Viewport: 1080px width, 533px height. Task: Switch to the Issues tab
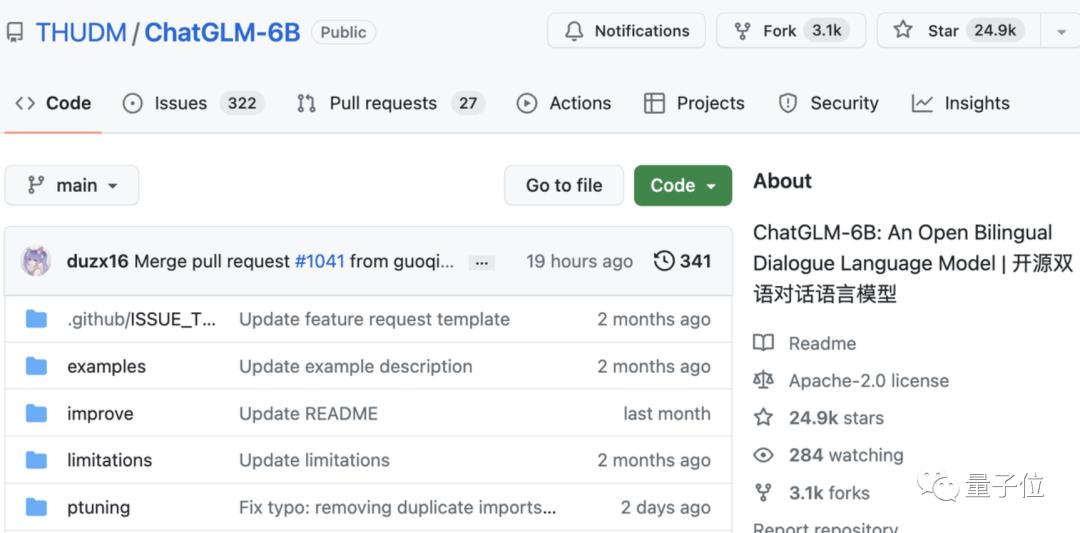194,103
